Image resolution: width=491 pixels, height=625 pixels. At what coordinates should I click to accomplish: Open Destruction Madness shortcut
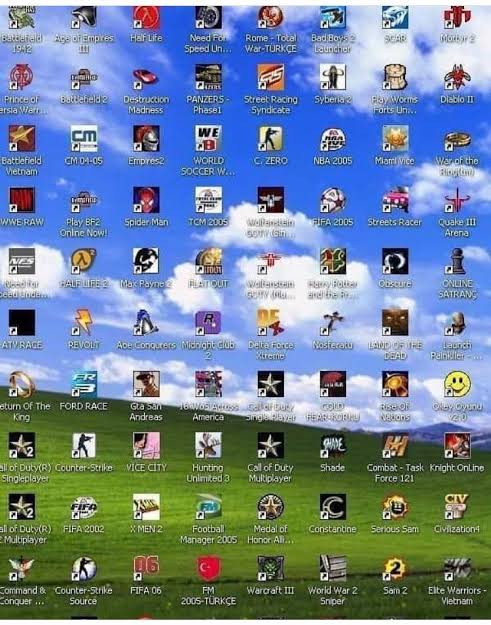tap(146, 77)
